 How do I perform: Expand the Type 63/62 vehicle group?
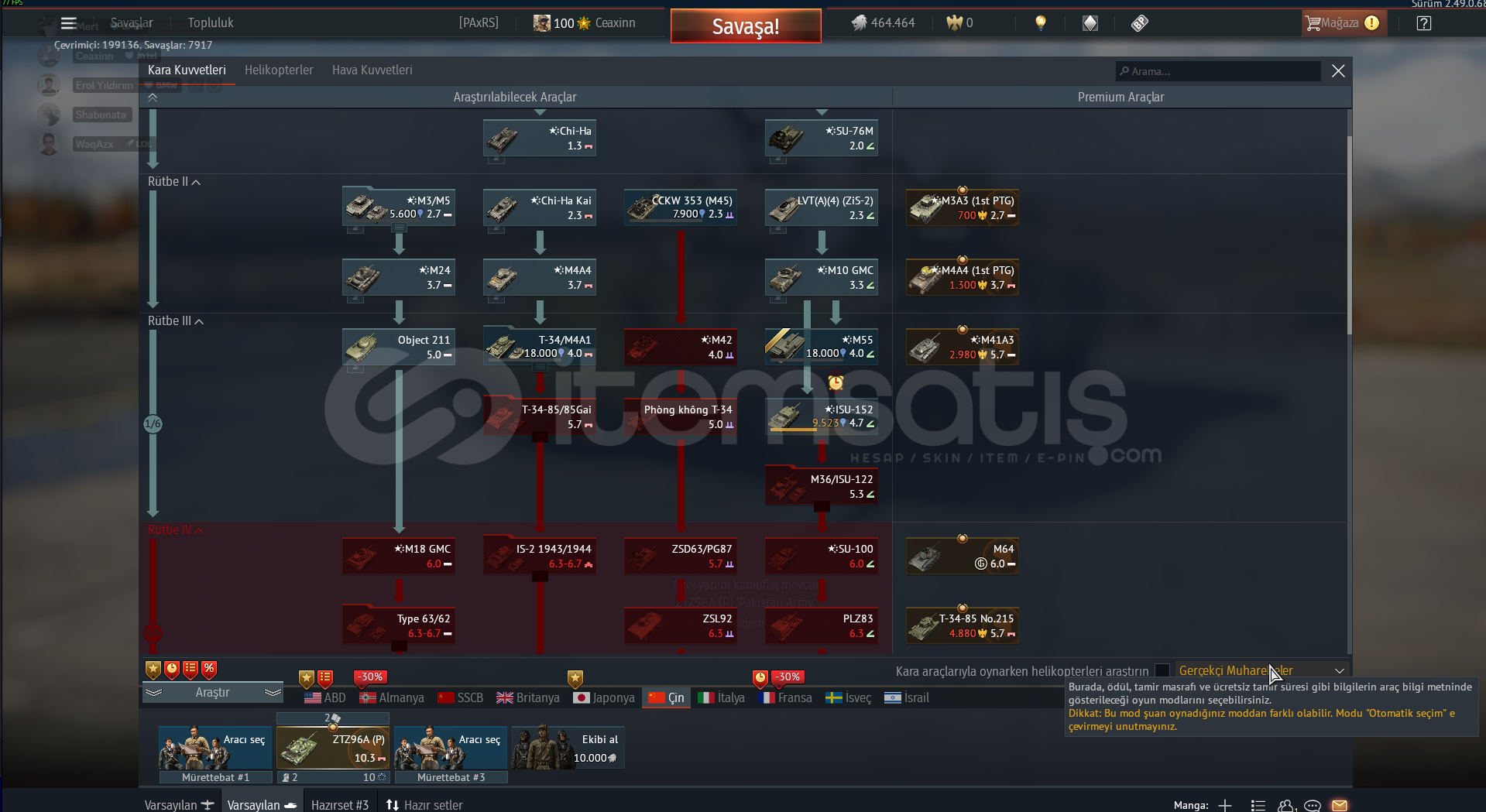[399, 646]
